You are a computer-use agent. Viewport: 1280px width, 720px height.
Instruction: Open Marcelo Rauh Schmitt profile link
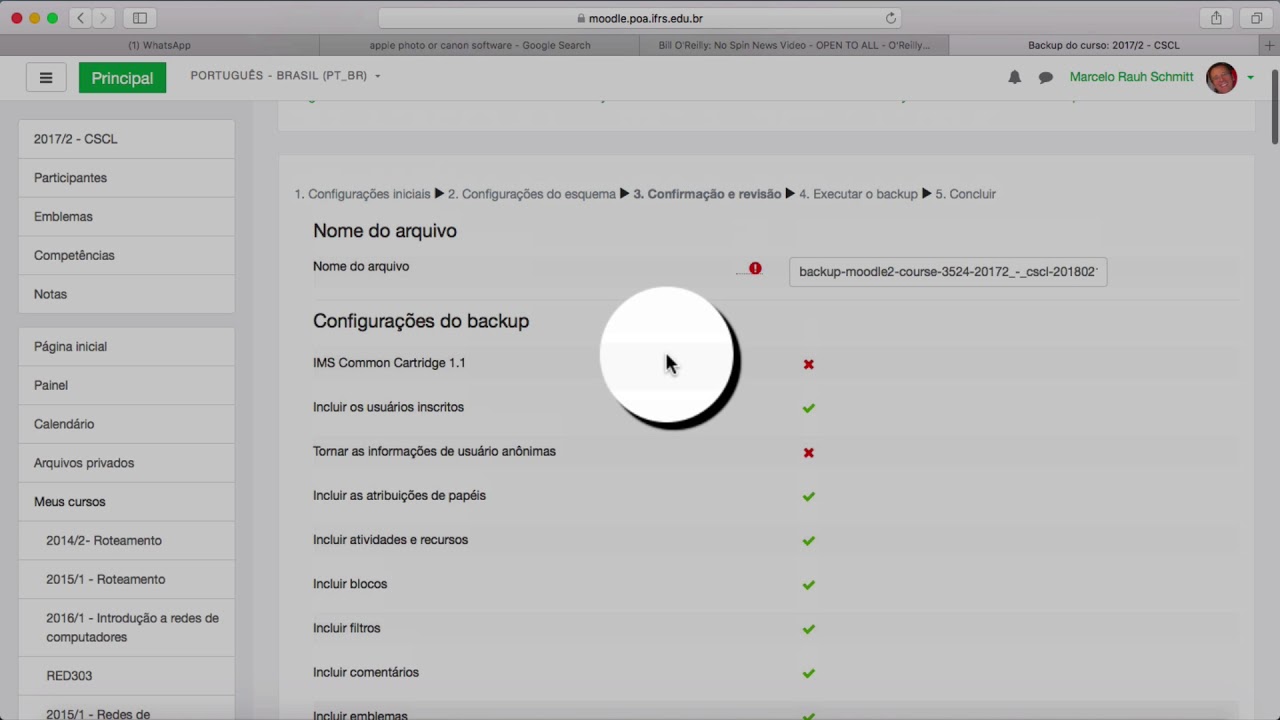tap(1131, 77)
